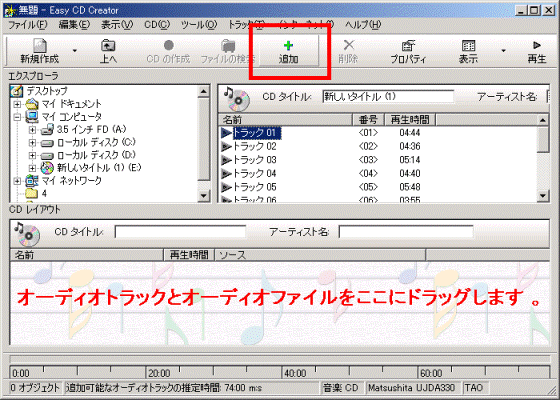Click the 音楽 CD status bar entry

[x=341, y=388]
